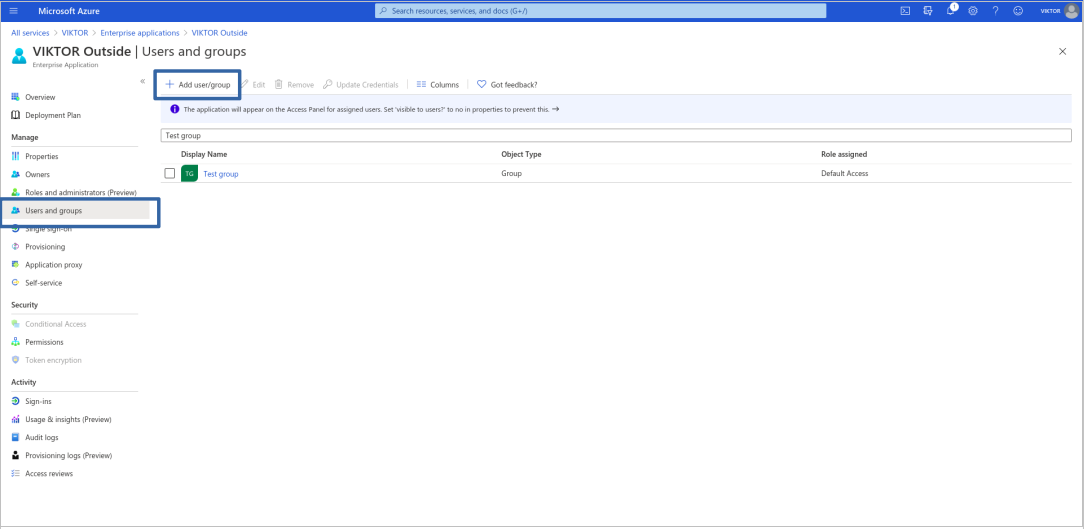The image size is (1084, 529).
Task: Navigate to Enterprise applications breadcrumb
Action: 139,33
